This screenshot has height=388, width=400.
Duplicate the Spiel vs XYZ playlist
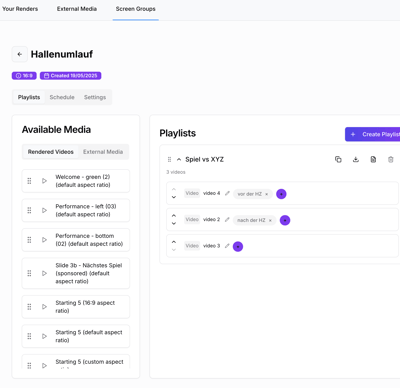[x=338, y=159]
